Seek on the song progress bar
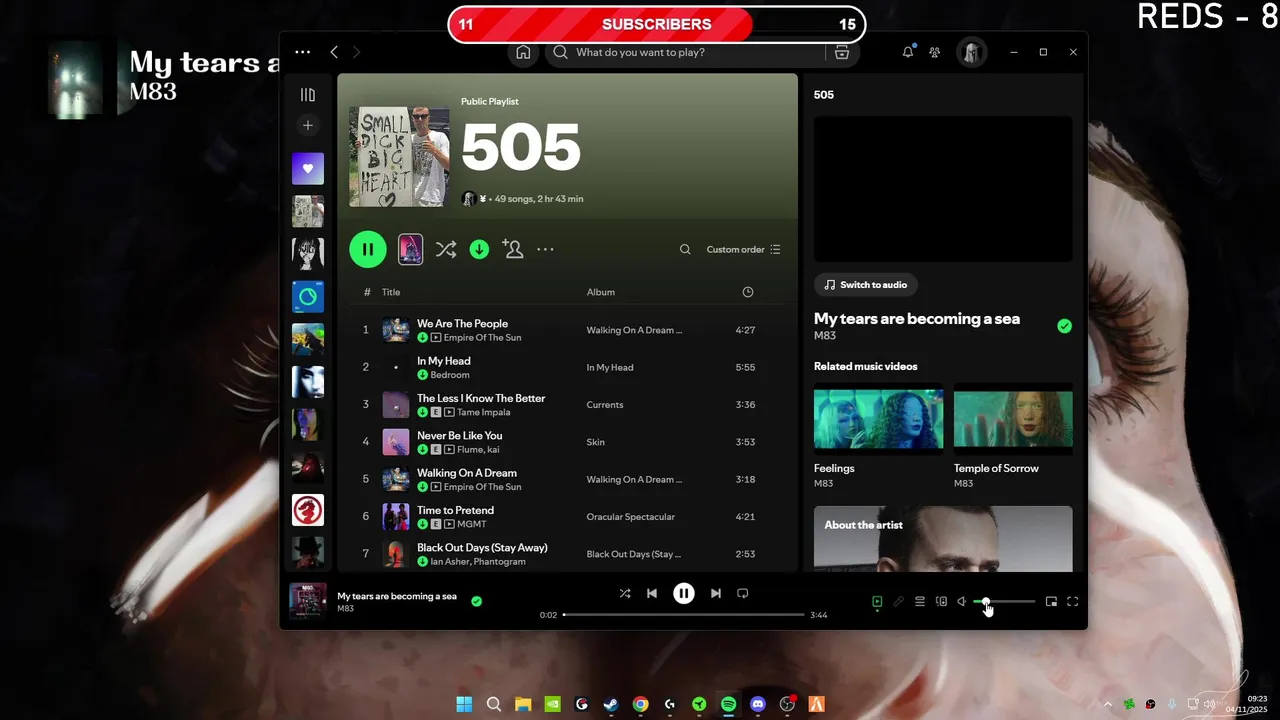The width and height of the screenshot is (1280, 720). click(684, 615)
